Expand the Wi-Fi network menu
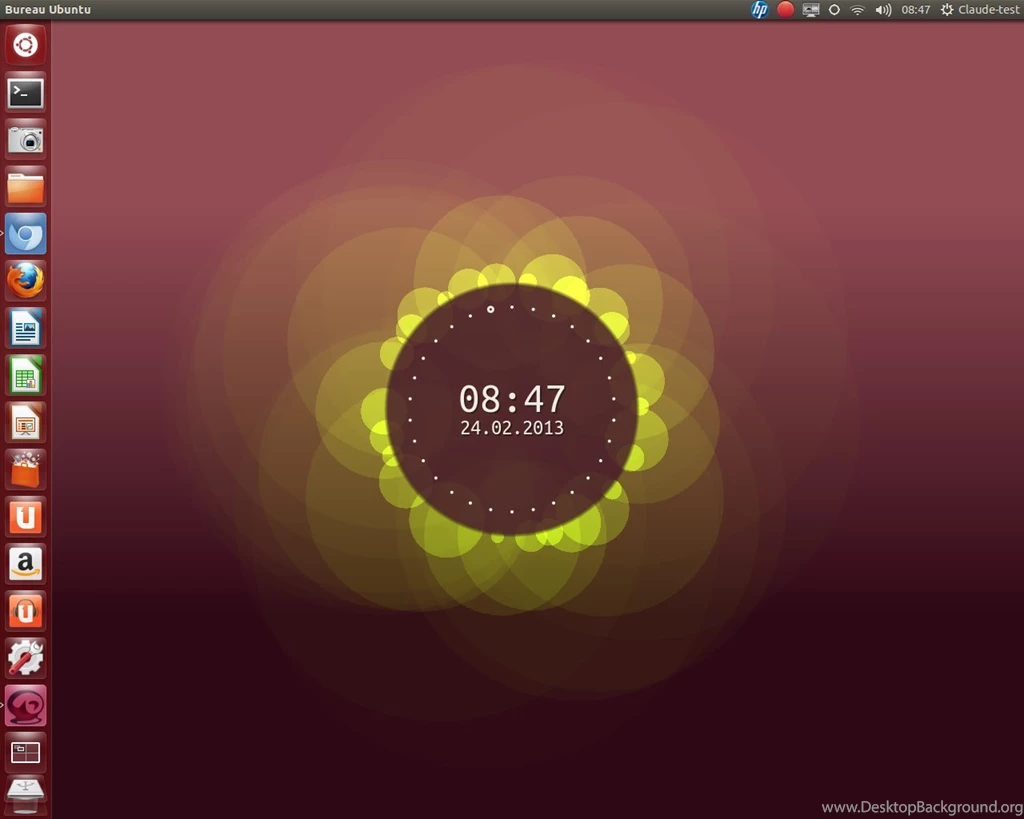This screenshot has width=1024, height=819. tap(857, 10)
